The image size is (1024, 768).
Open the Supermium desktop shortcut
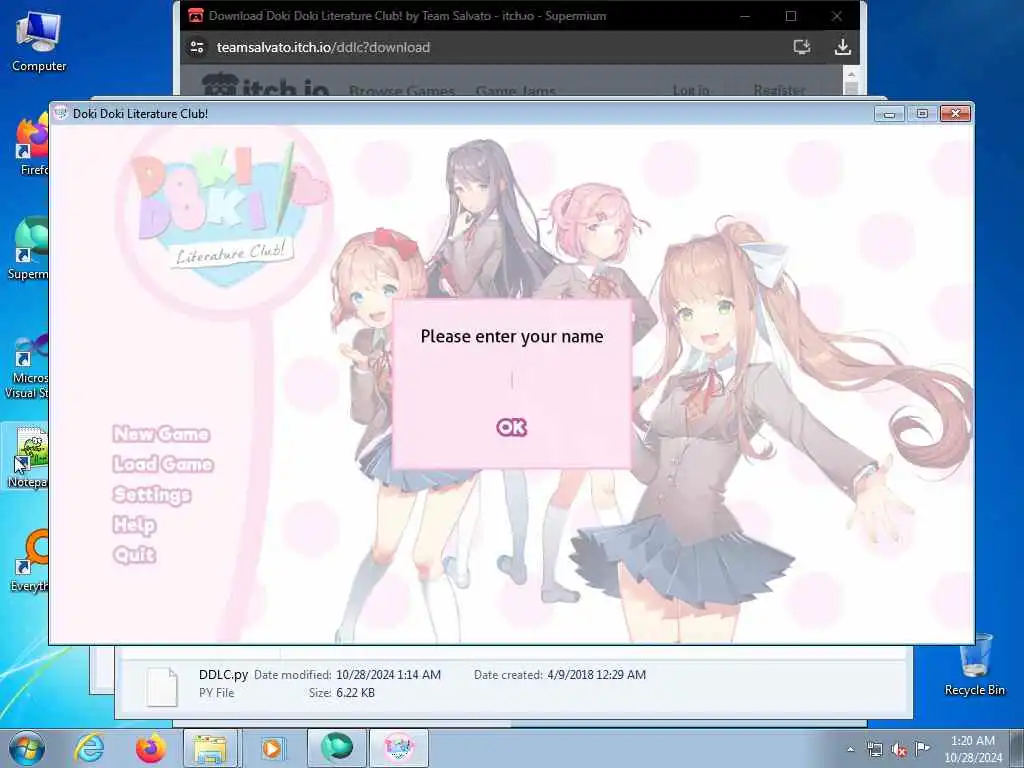(27, 249)
